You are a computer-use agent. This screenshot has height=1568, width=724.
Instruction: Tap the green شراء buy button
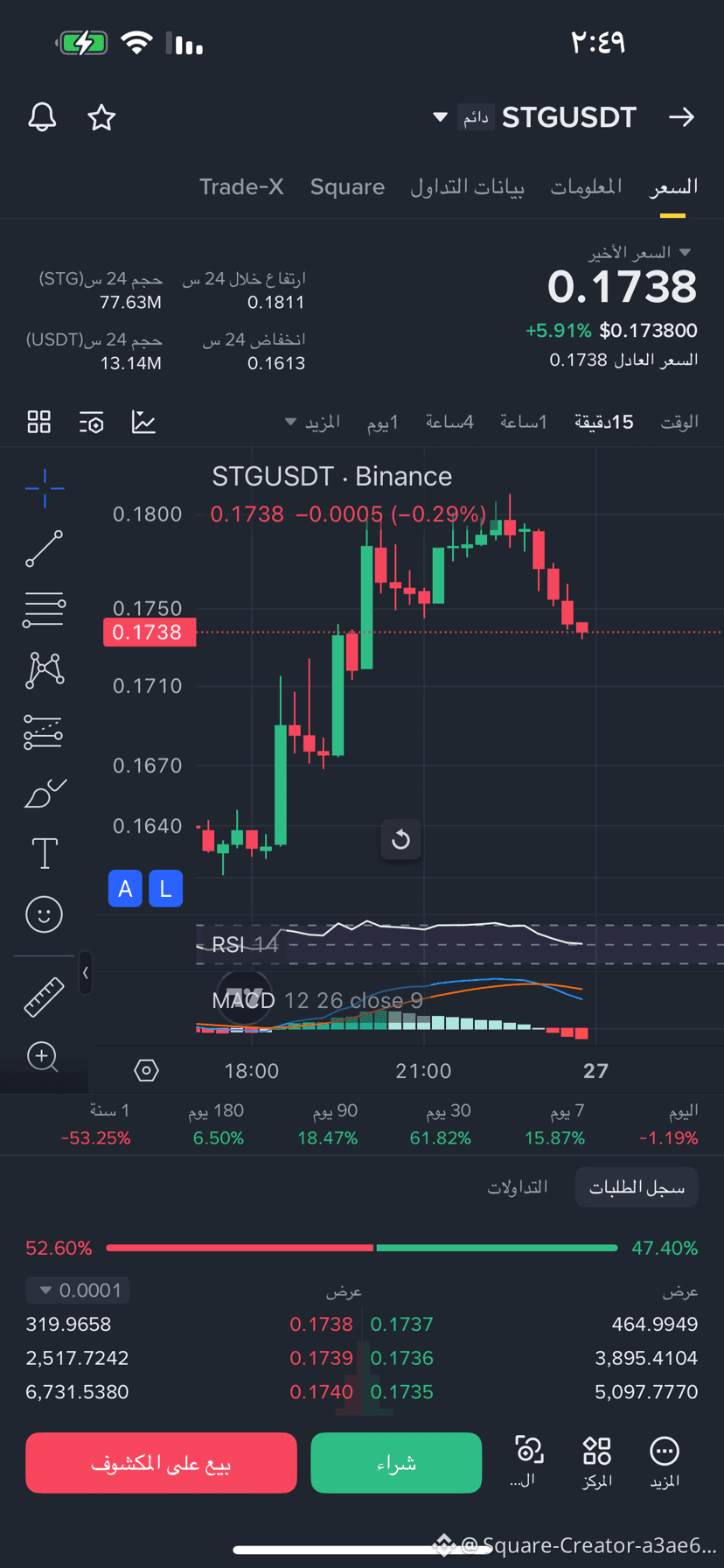396,1463
